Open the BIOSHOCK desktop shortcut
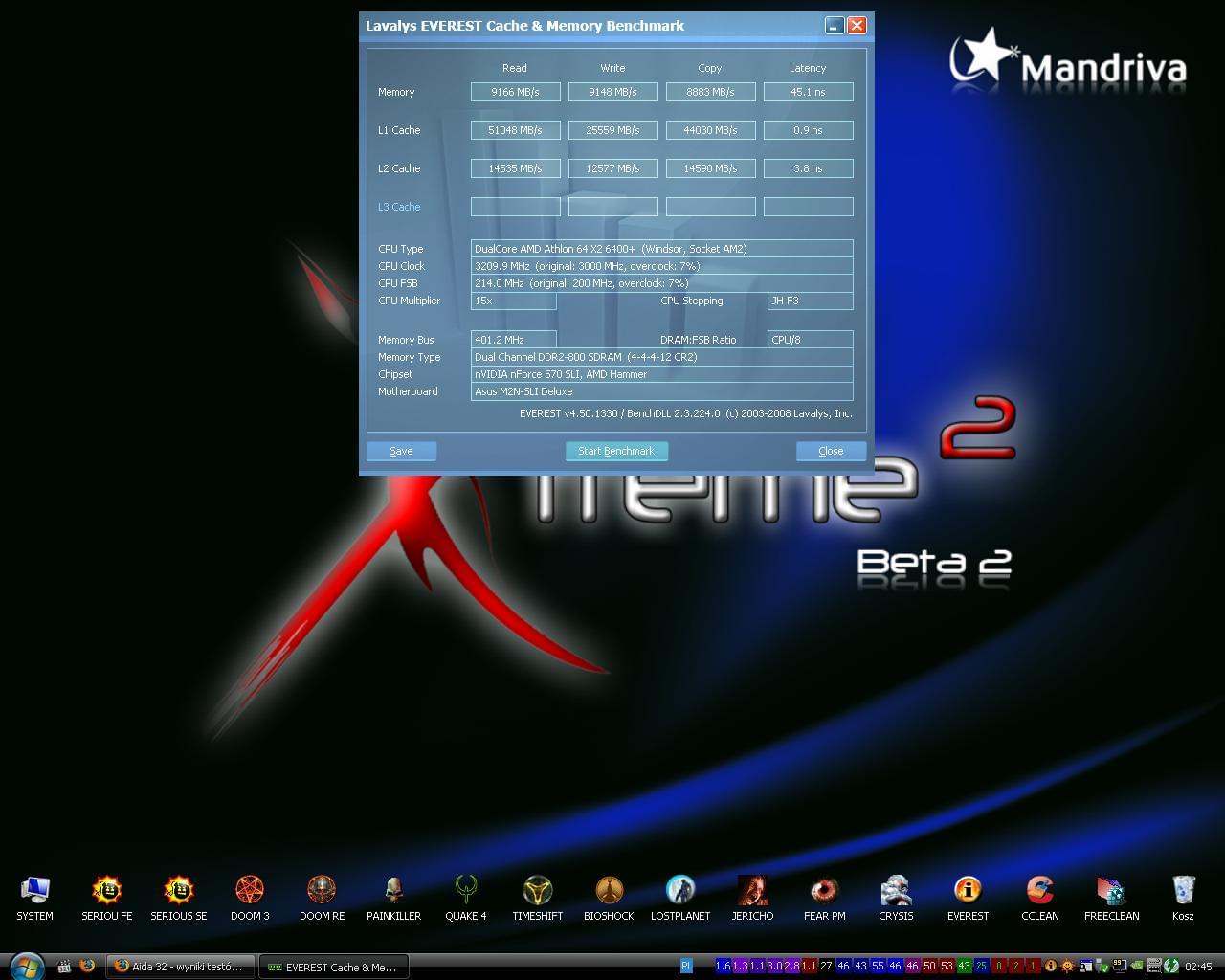The width and height of the screenshot is (1225, 980). click(609, 898)
